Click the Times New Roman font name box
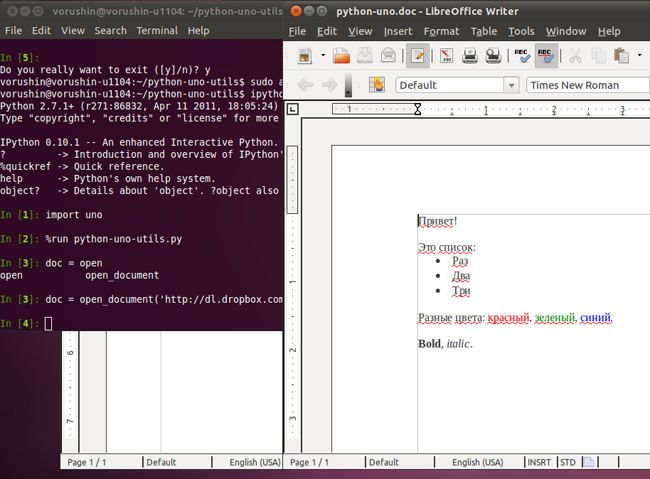 (x=587, y=85)
